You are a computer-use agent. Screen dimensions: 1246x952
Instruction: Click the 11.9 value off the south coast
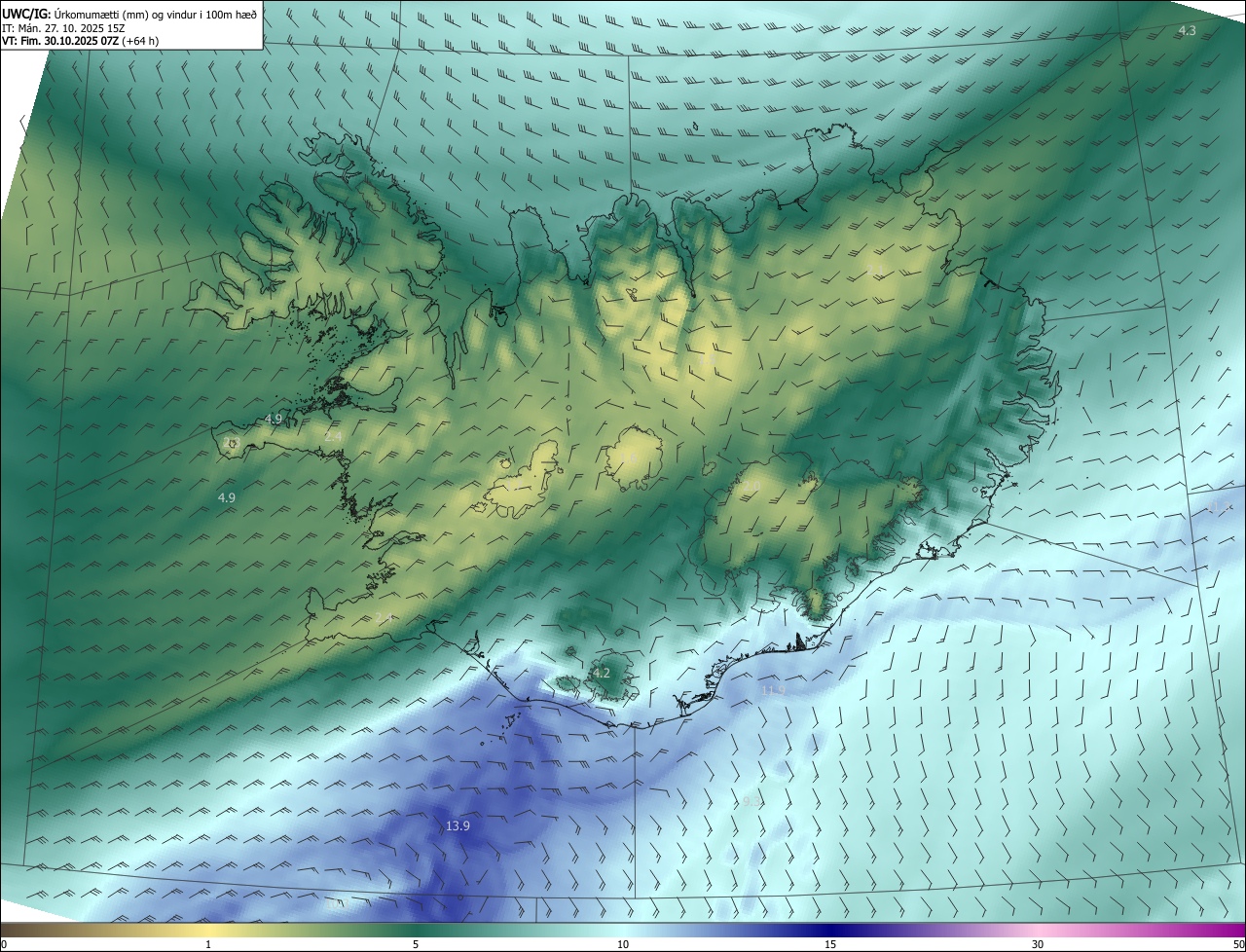773,690
